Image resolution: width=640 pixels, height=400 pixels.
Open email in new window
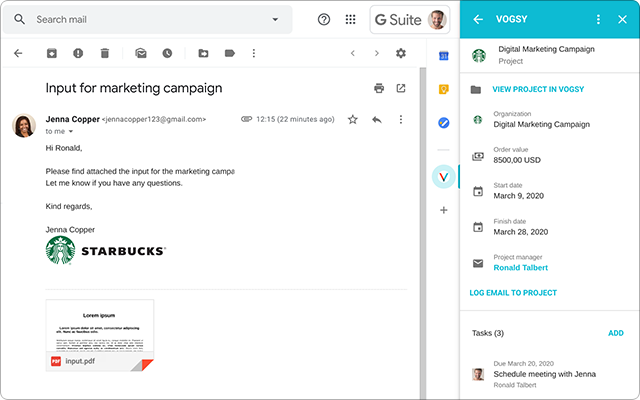(x=401, y=88)
